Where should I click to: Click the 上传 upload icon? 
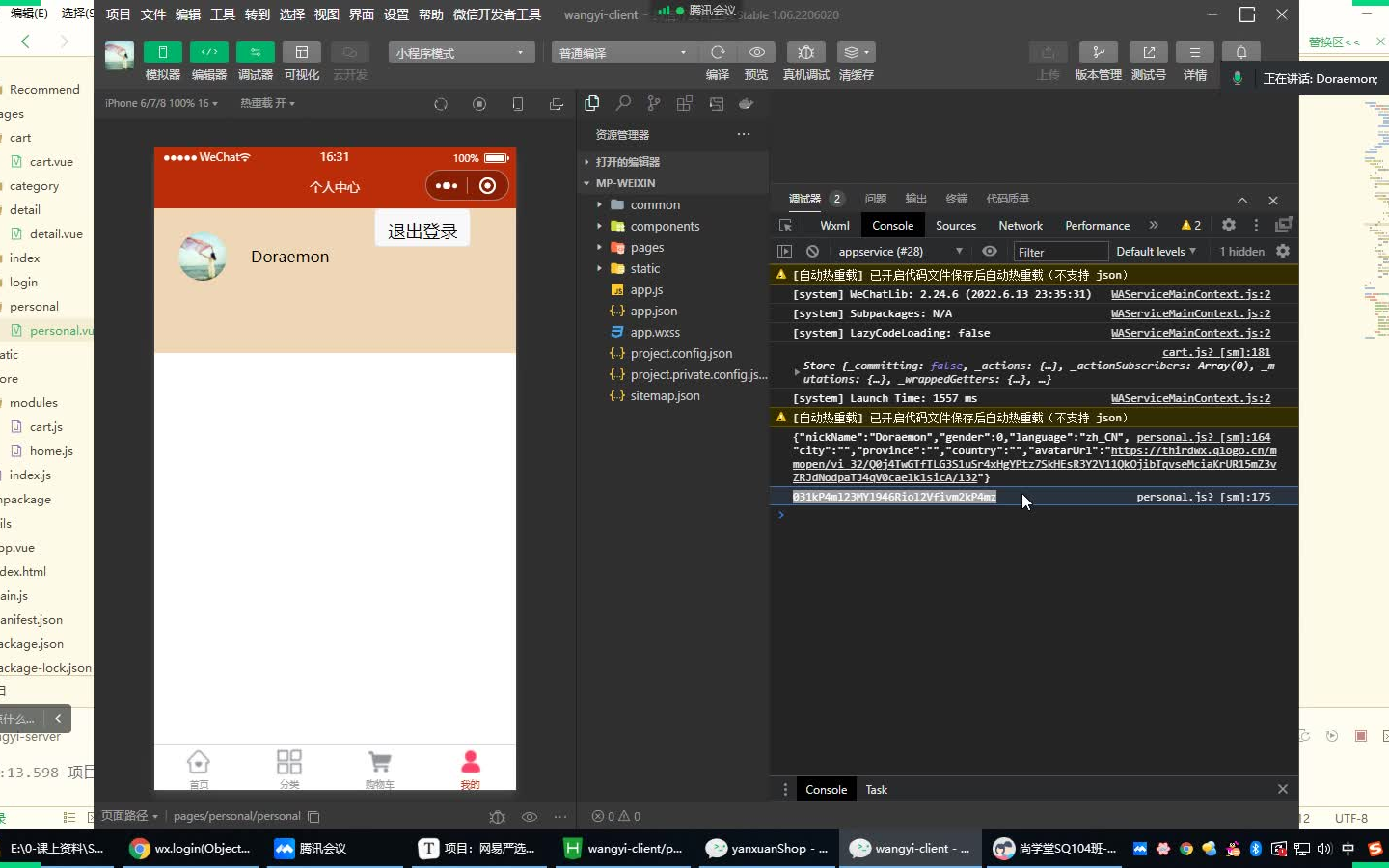1049,52
